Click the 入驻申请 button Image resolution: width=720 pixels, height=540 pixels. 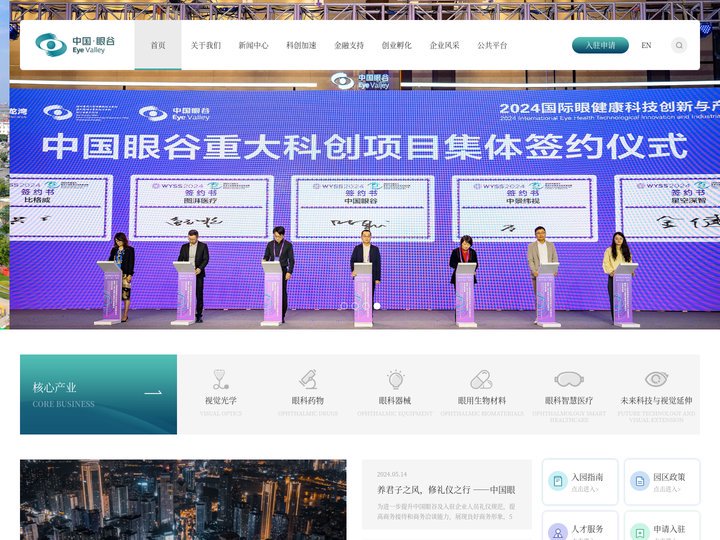tap(600, 45)
